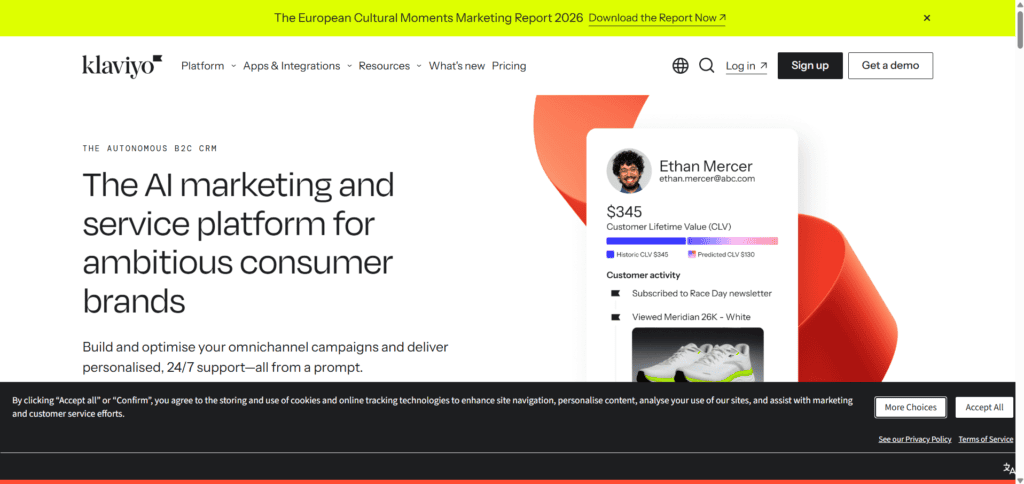Click the flag icon beside Viewed Meridian 26K
Screen dimensions: 1024x484
pos(615,317)
